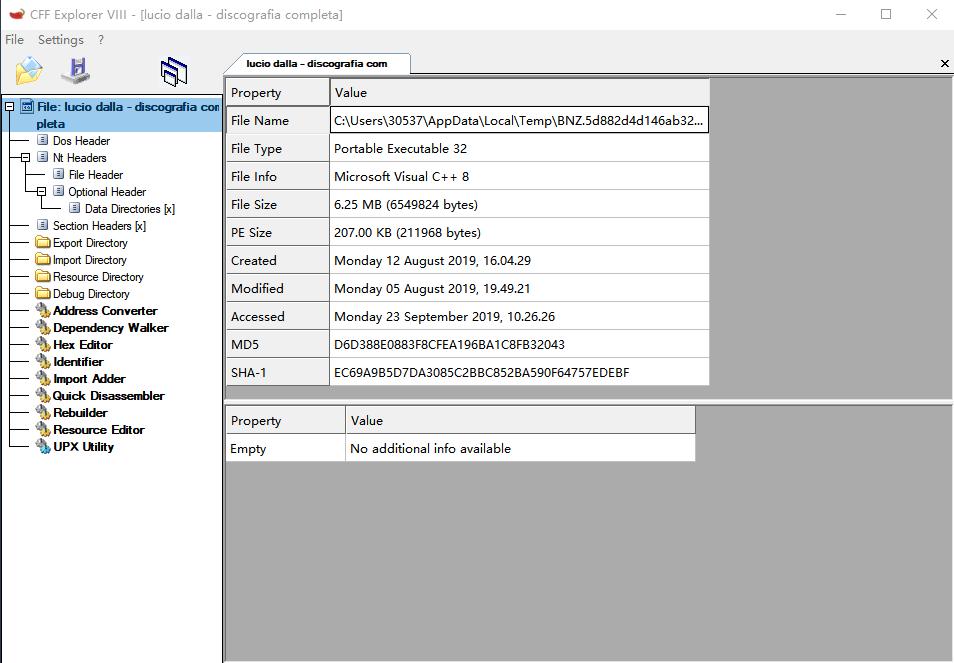Close the open file tab
Viewport: 954px width, 663px height.
pyautogui.click(x=943, y=62)
